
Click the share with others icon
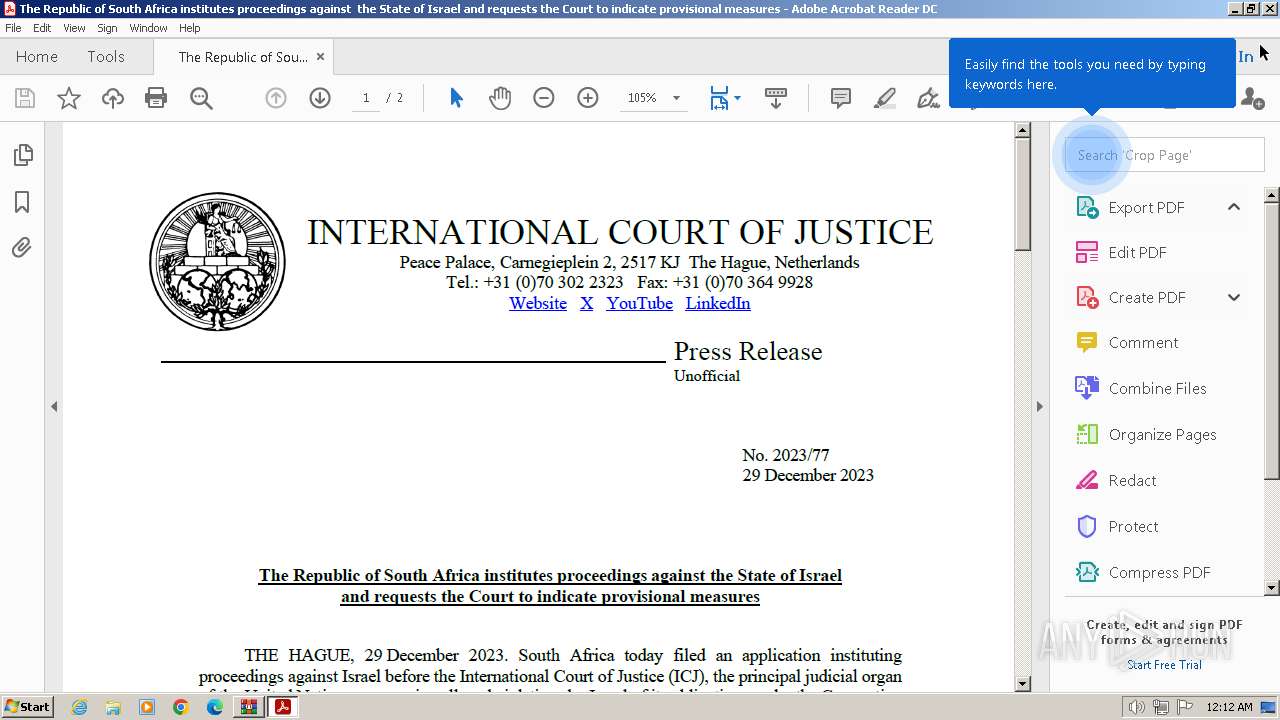1251,98
